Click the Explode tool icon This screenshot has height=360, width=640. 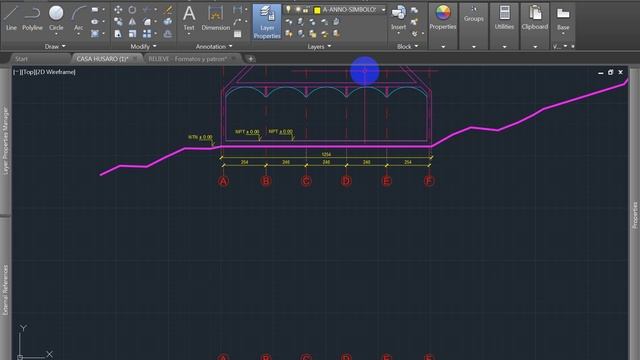pyautogui.click(x=168, y=22)
